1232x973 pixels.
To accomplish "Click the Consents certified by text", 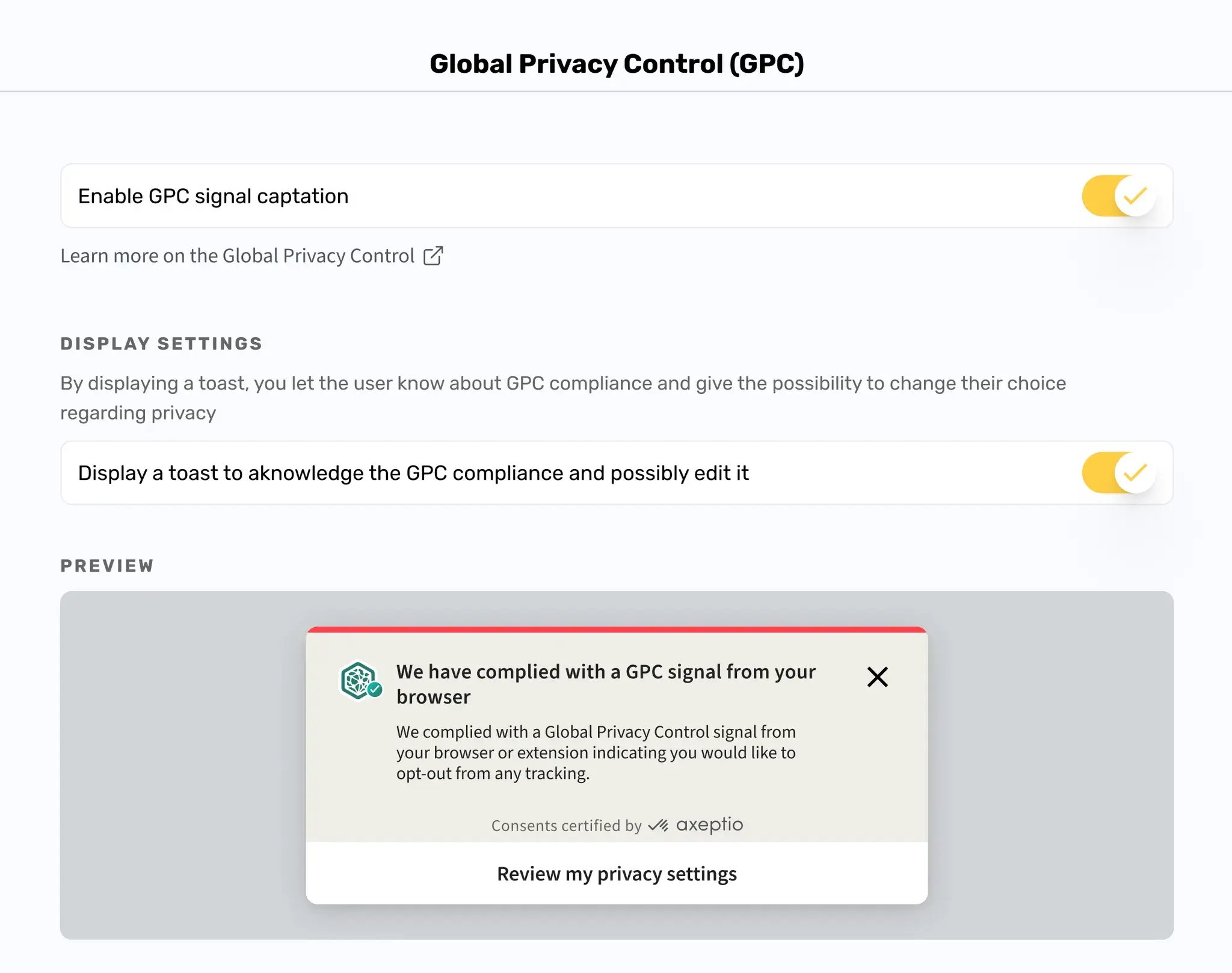I will coord(566,826).
